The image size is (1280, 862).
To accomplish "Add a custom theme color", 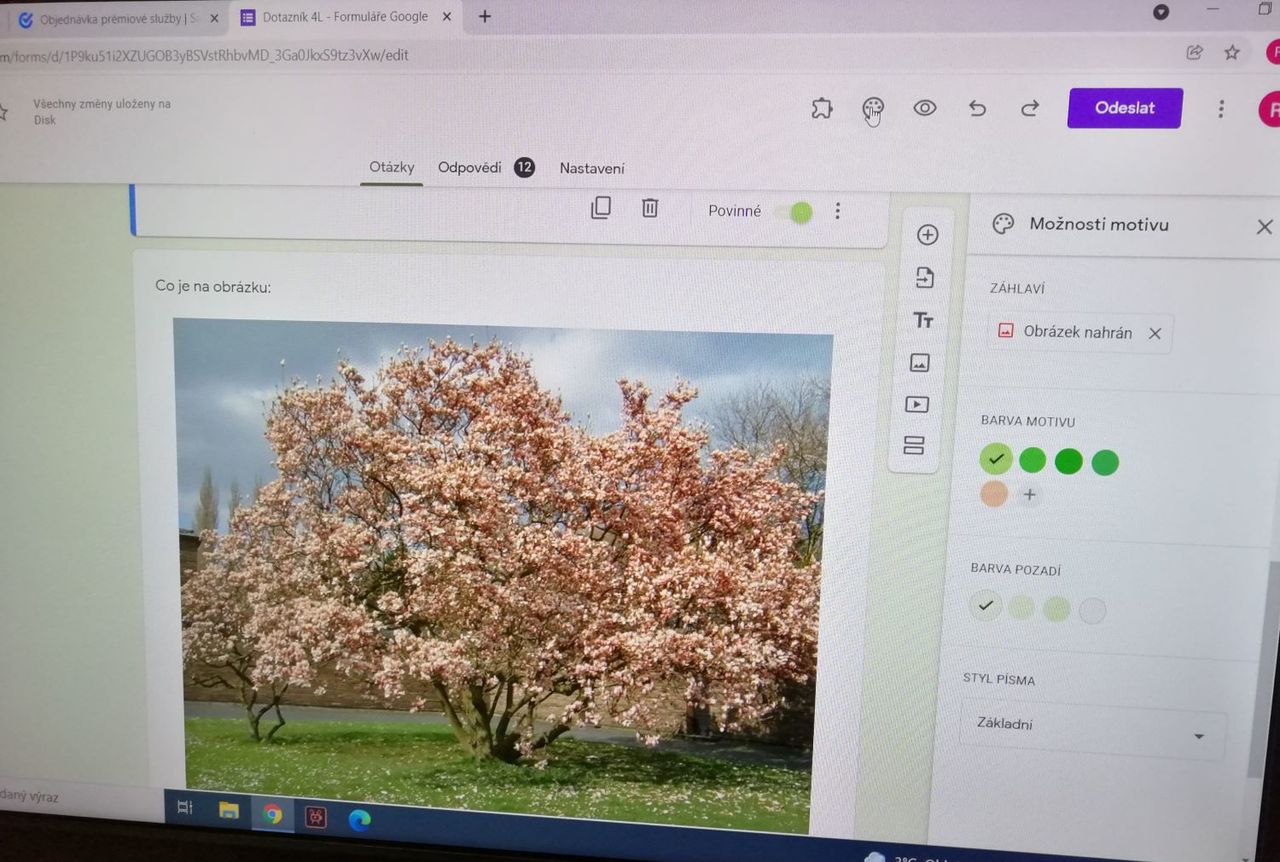I will click(1029, 495).
